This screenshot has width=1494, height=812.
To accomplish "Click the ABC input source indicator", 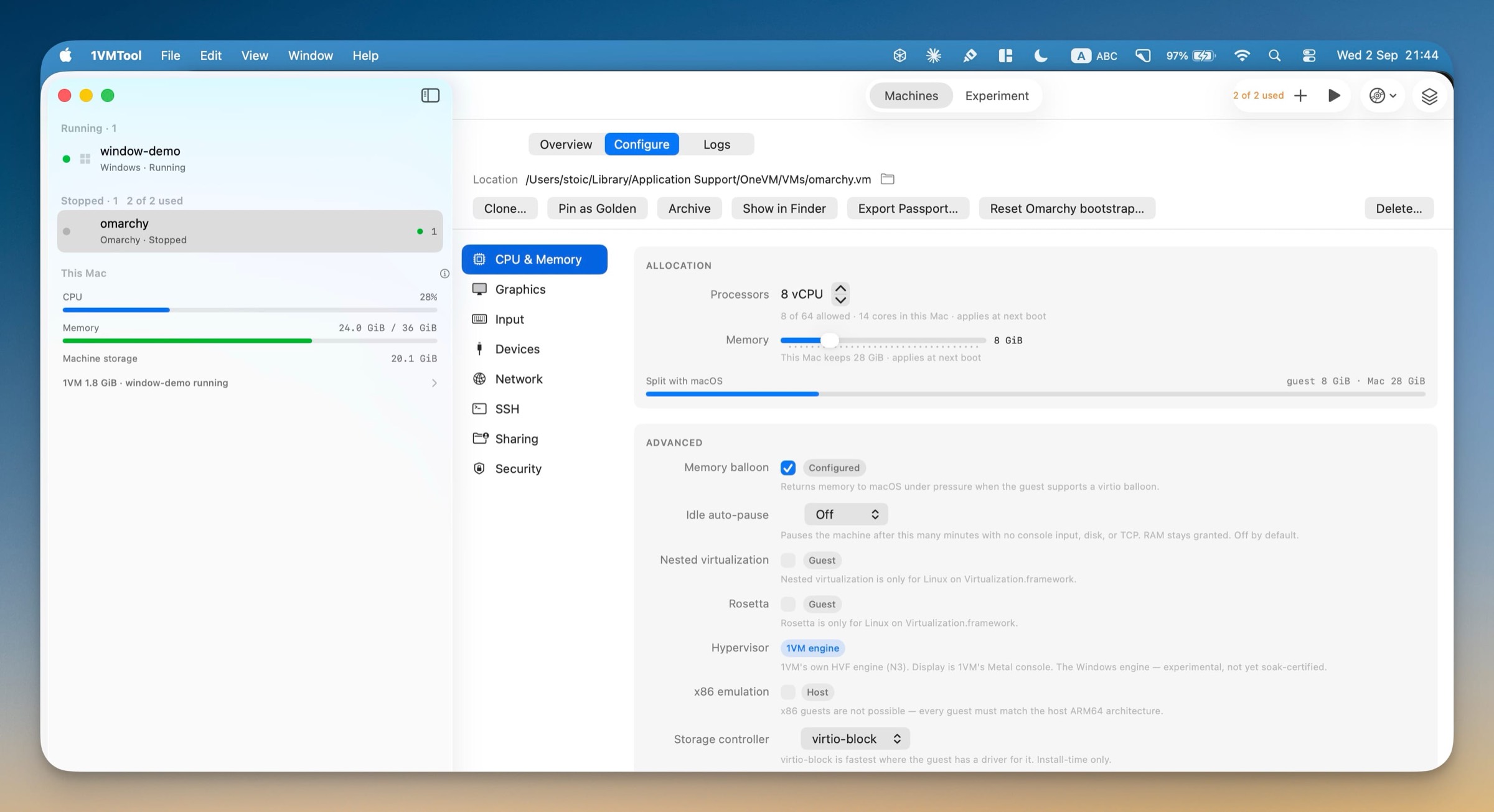I will pyautogui.click(x=1094, y=55).
